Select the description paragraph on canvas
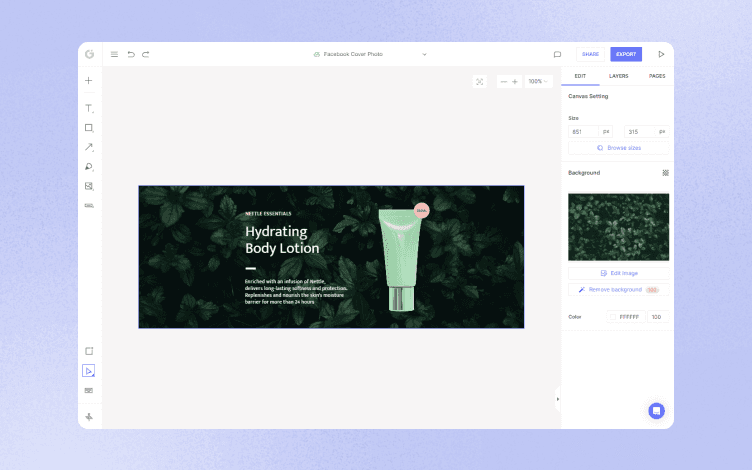This screenshot has width=752, height=470. 296,292
